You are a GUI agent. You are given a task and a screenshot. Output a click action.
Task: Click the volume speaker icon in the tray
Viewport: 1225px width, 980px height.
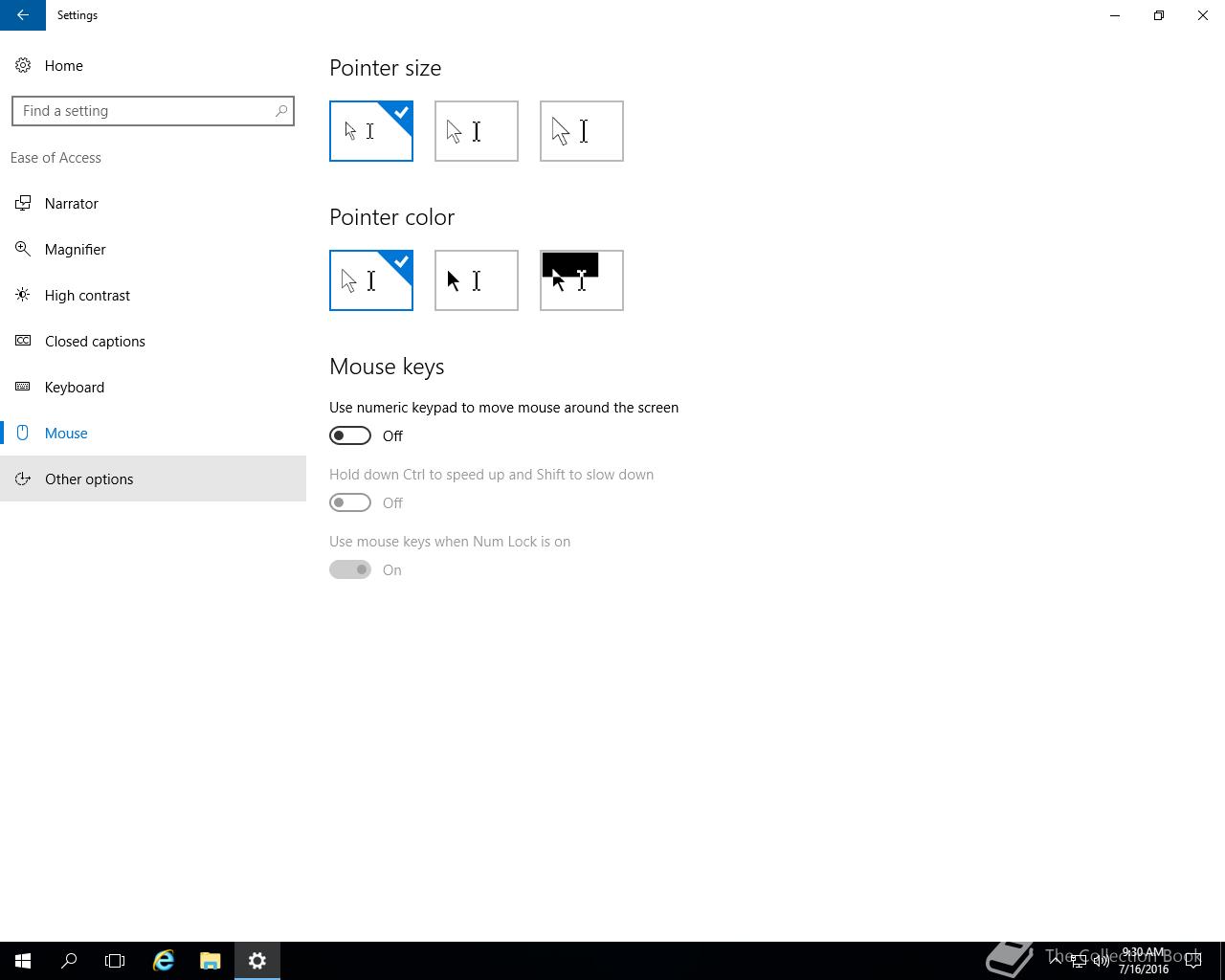tap(1102, 961)
